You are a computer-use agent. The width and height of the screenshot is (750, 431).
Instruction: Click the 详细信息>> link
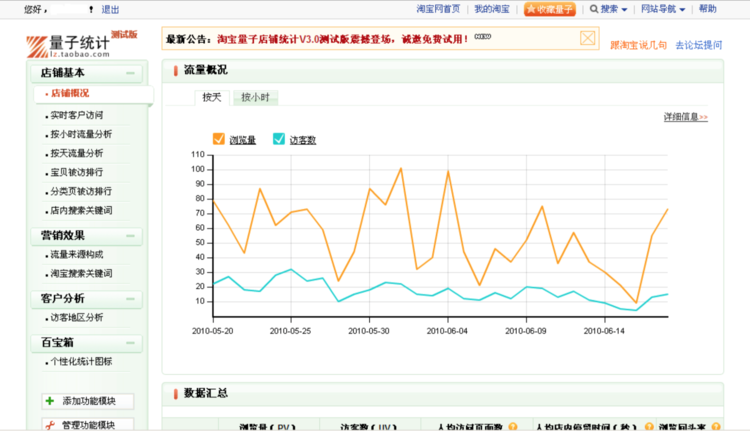(x=685, y=117)
